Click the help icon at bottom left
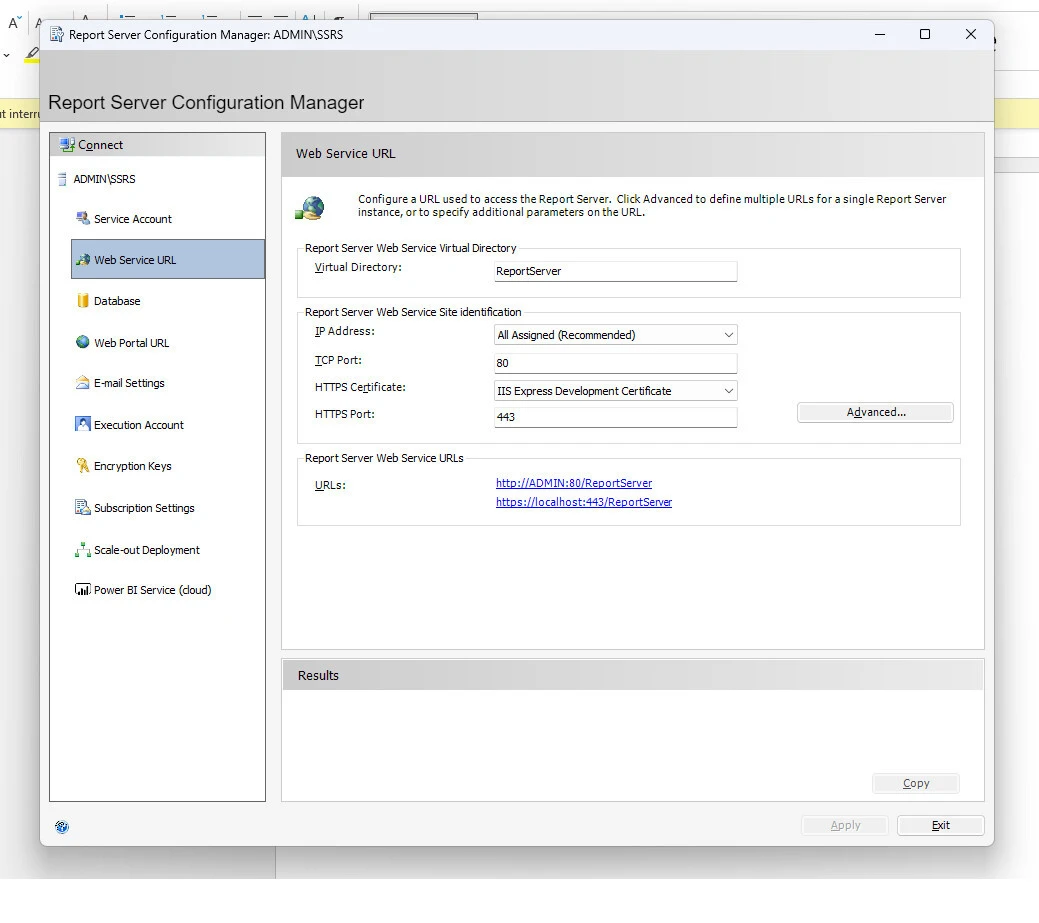The height and width of the screenshot is (923, 1039). pyautogui.click(x=62, y=827)
